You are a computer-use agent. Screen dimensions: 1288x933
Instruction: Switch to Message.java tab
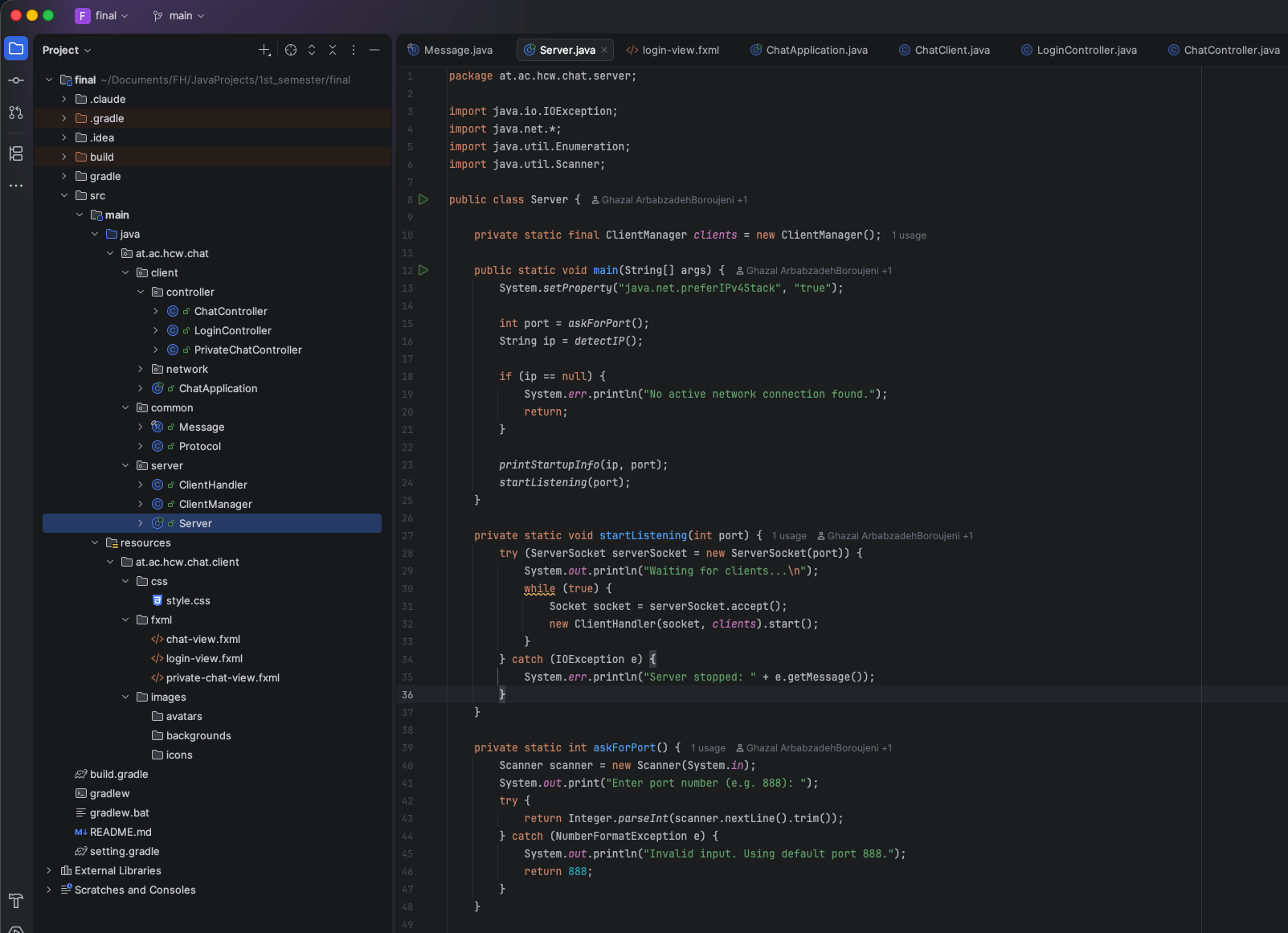click(450, 50)
